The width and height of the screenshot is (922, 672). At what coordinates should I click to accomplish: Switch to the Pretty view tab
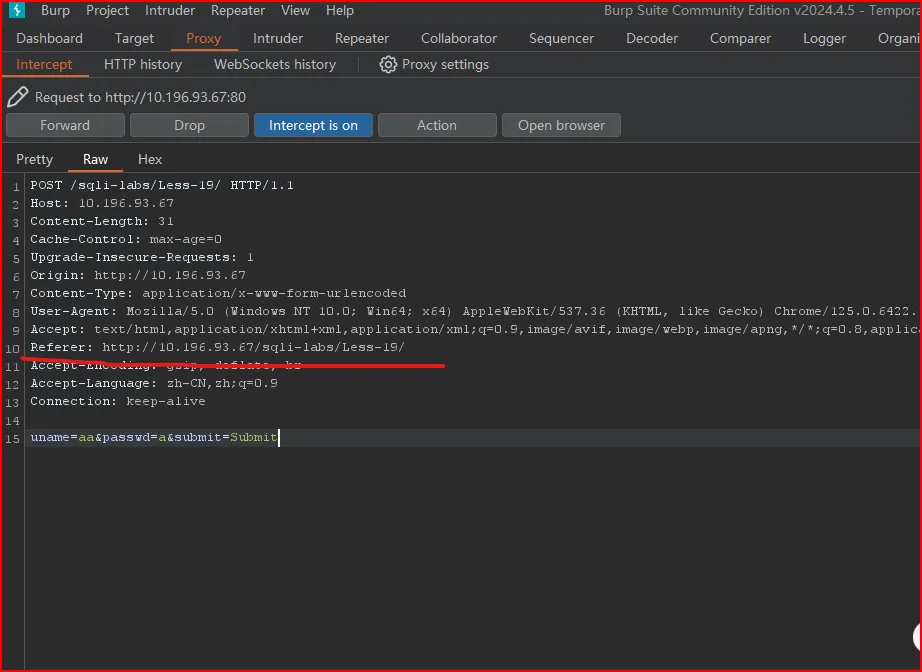click(x=34, y=159)
